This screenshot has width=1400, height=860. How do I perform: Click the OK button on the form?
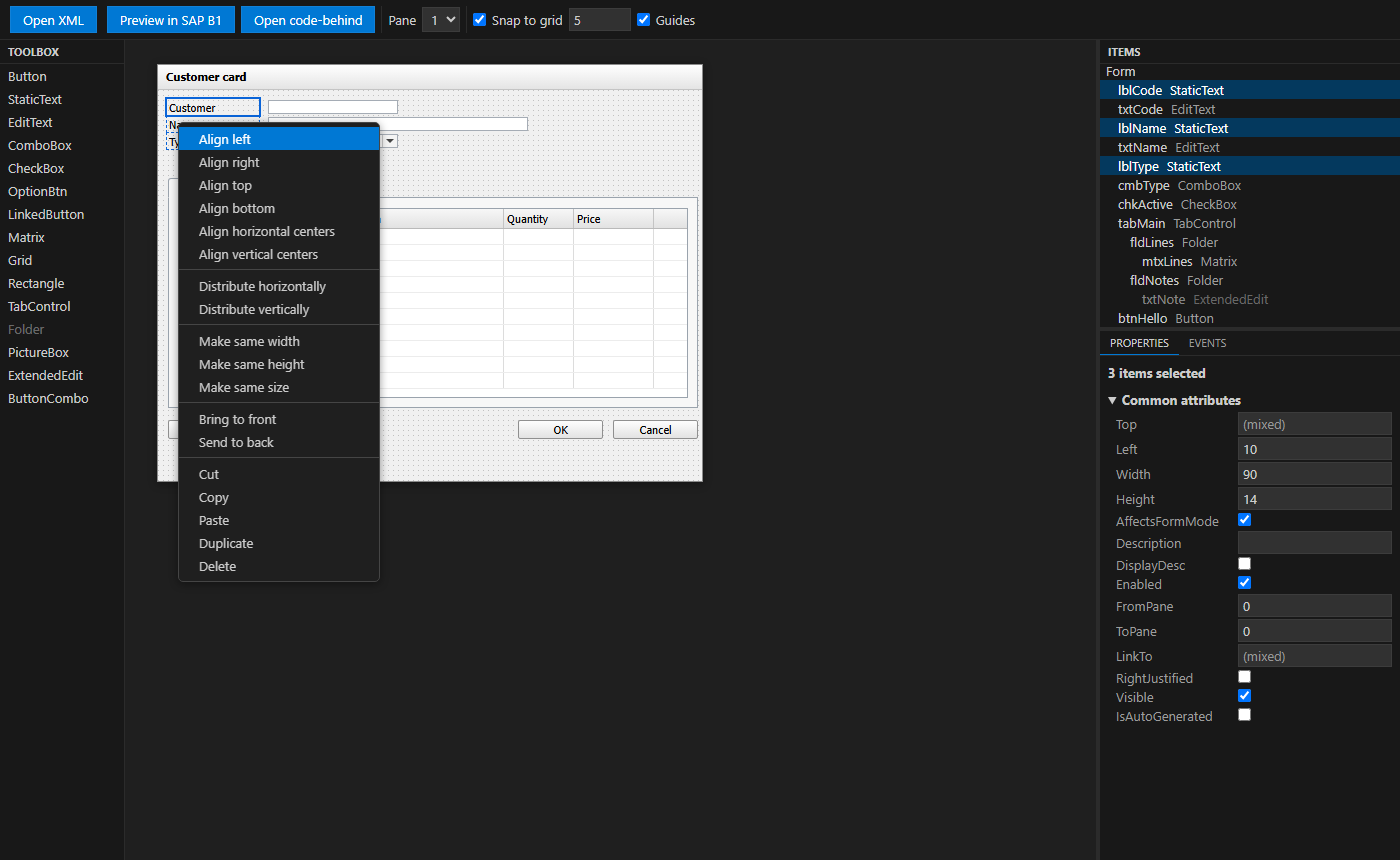click(560, 430)
